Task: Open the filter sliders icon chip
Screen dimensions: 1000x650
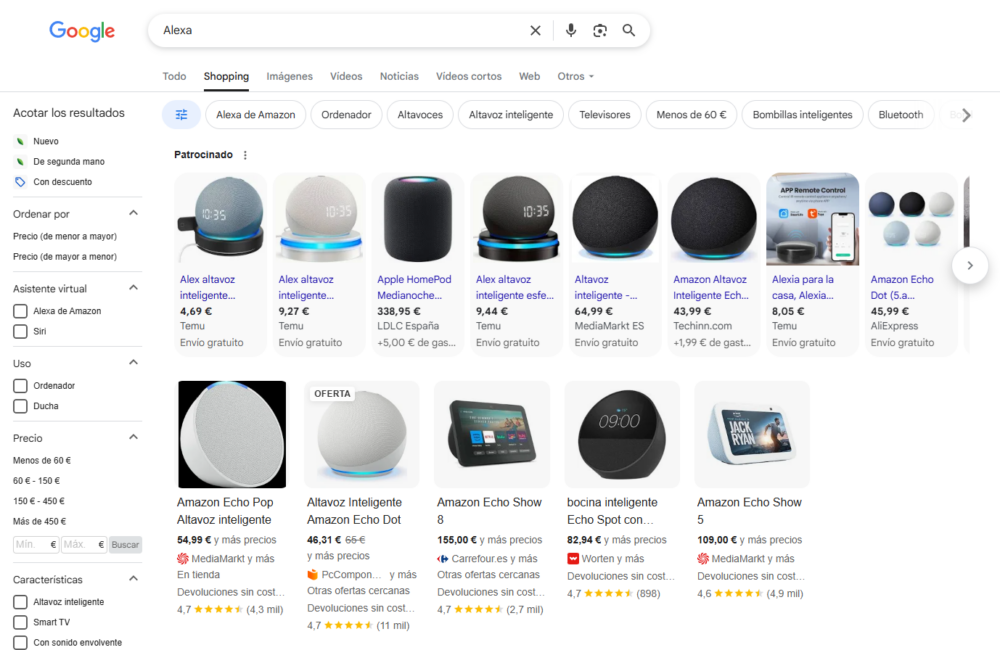Action: [x=182, y=115]
